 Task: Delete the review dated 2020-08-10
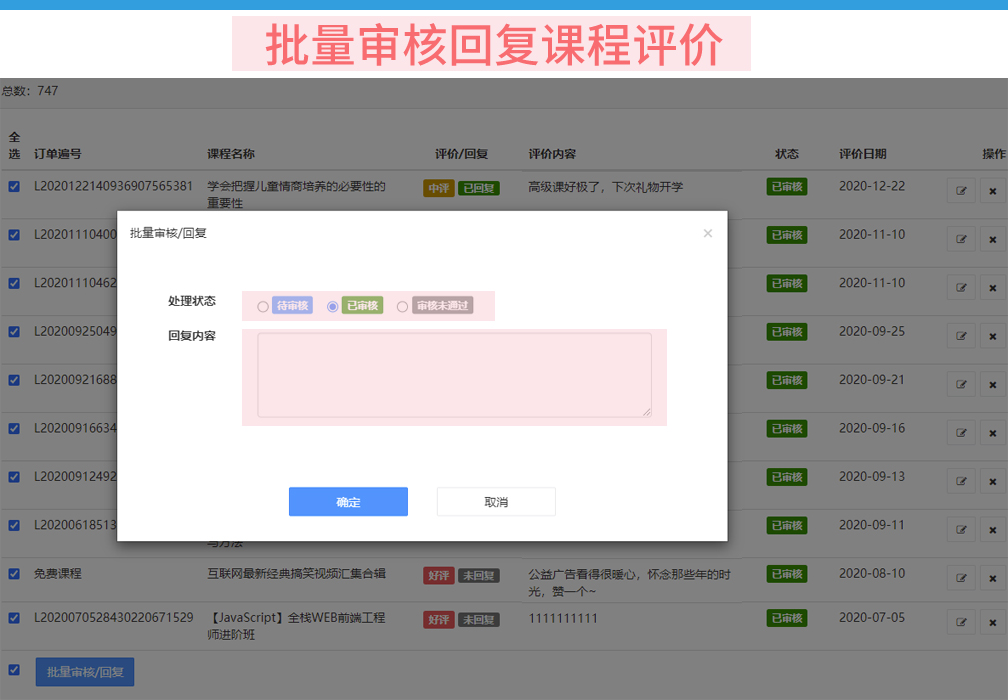pyautogui.click(x=993, y=578)
